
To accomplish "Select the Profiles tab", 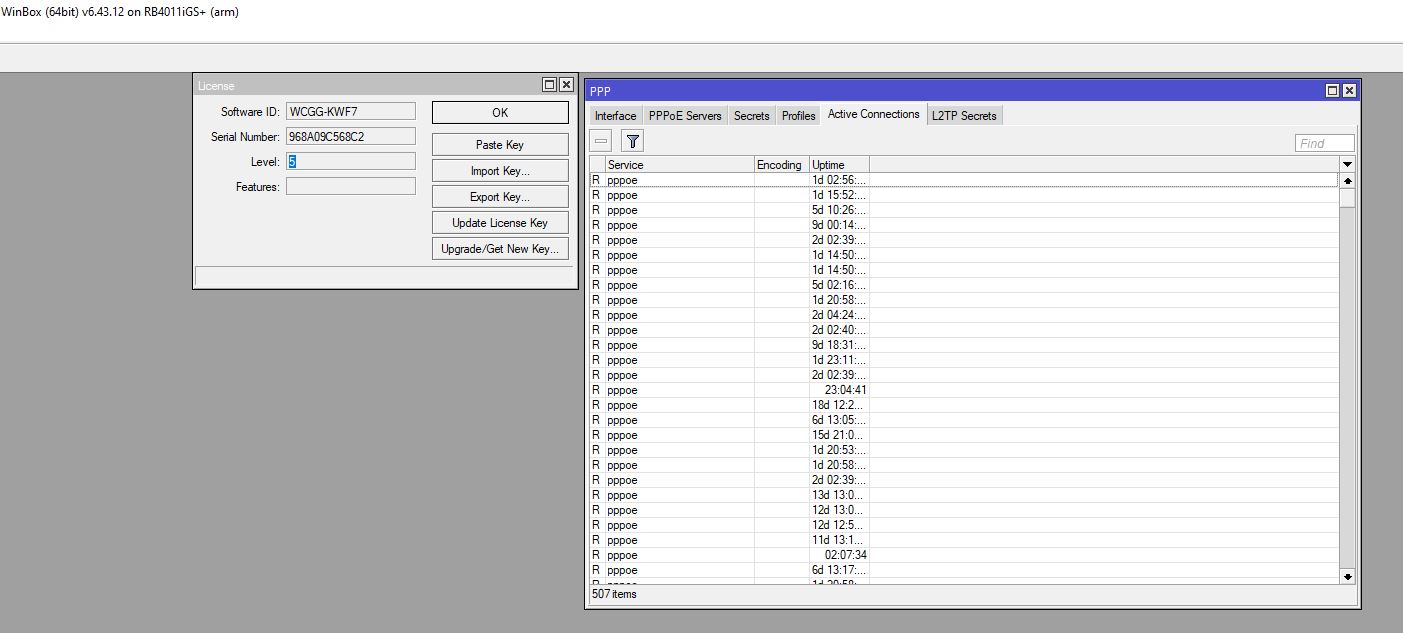I will 798,116.
